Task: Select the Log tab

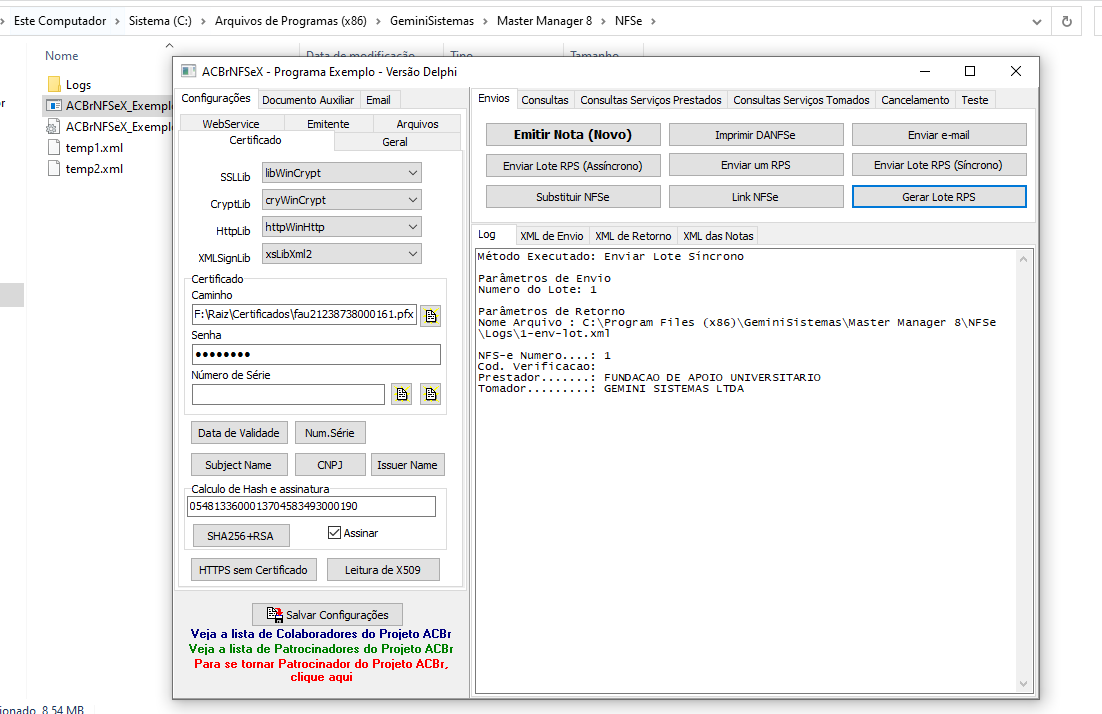Action: [x=486, y=235]
